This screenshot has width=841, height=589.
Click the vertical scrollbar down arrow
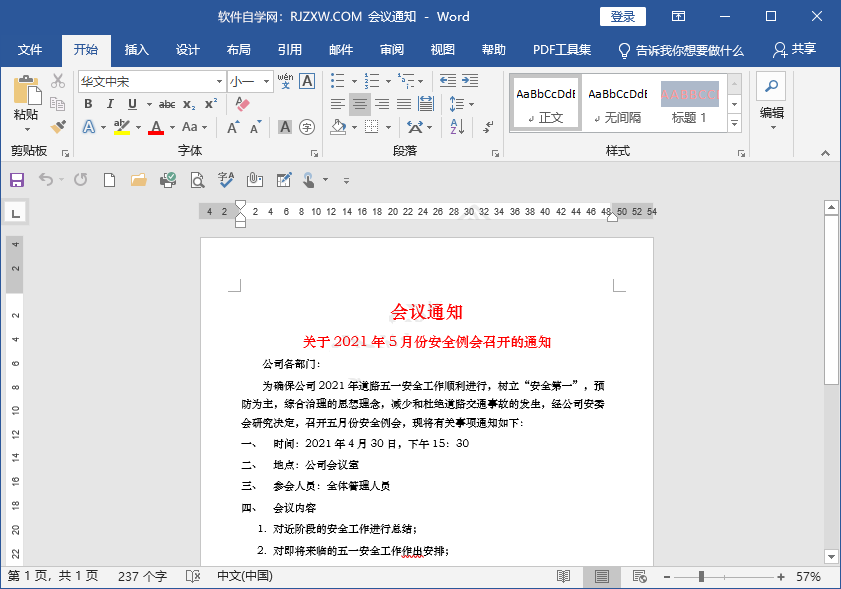pyautogui.click(x=831, y=558)
